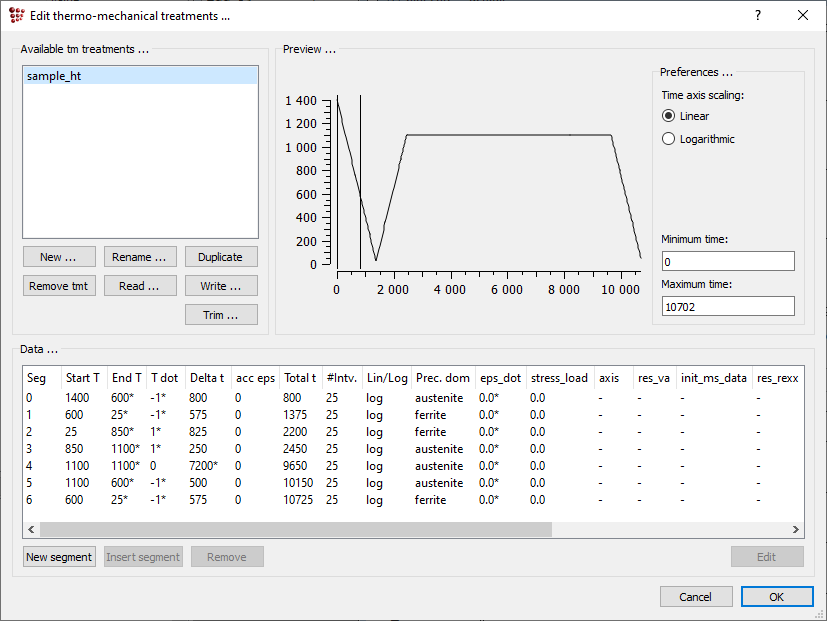Add a segment with New segment button

coord(59,557)
